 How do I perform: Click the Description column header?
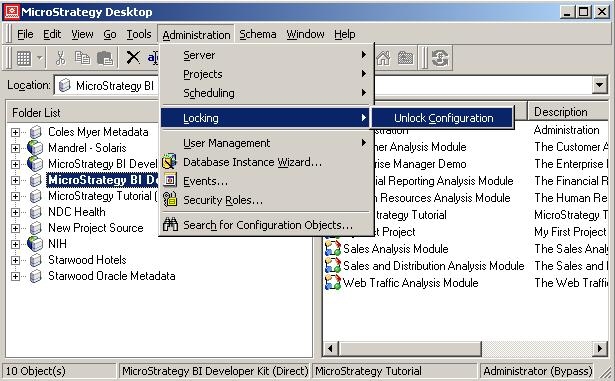coord(568,111)
